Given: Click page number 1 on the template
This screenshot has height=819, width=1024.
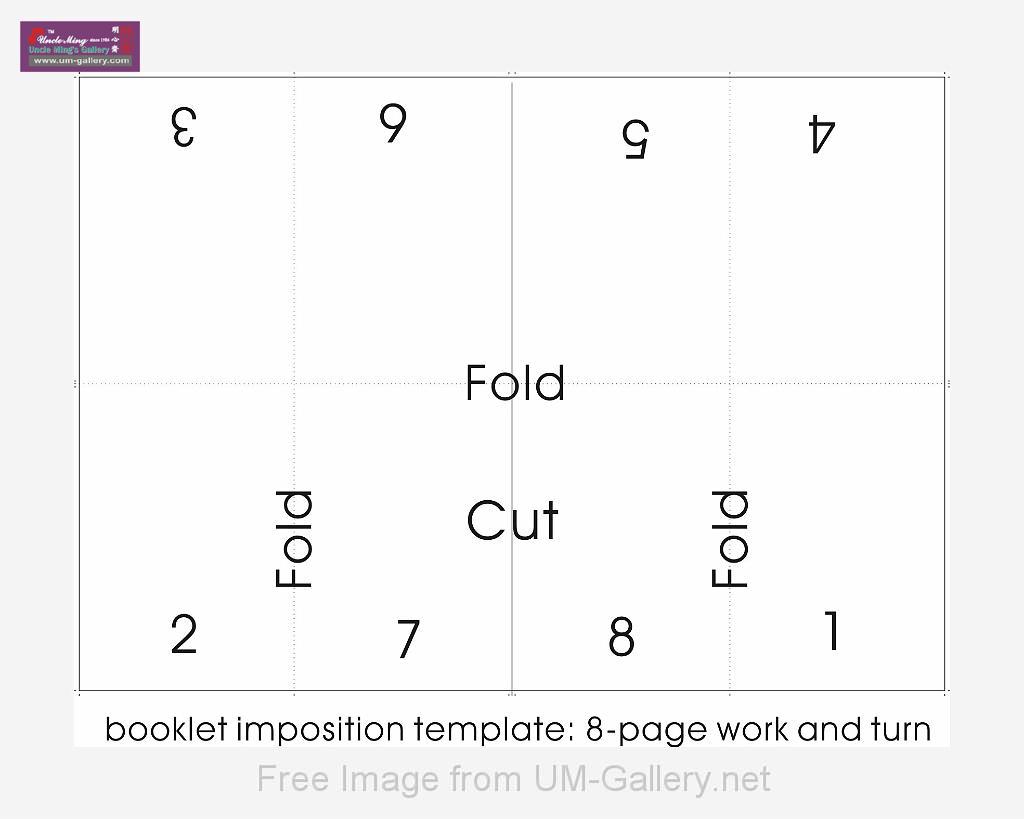Looking at the screenshot, I should [x=831, y=631].
